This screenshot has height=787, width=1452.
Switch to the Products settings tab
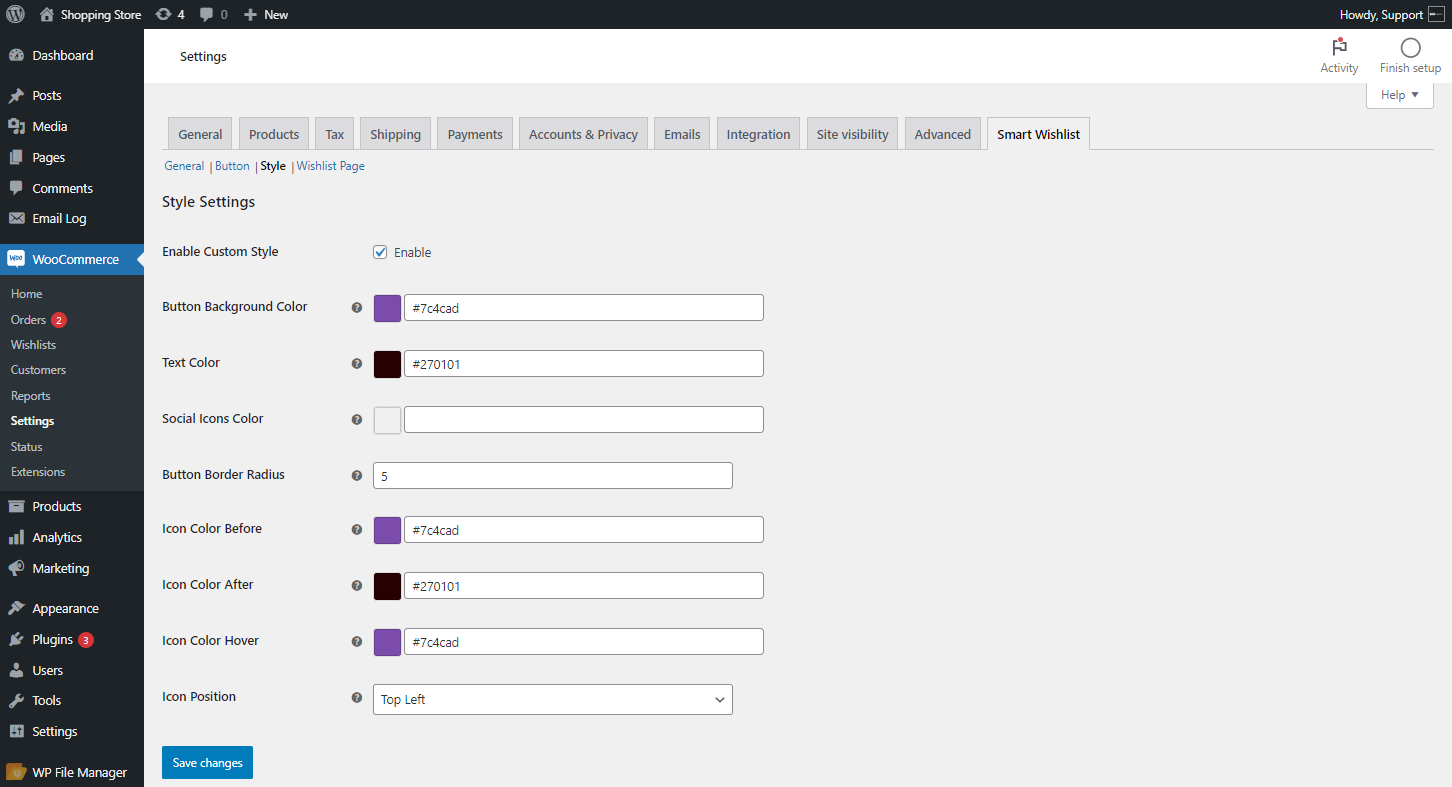click(274, 134)
